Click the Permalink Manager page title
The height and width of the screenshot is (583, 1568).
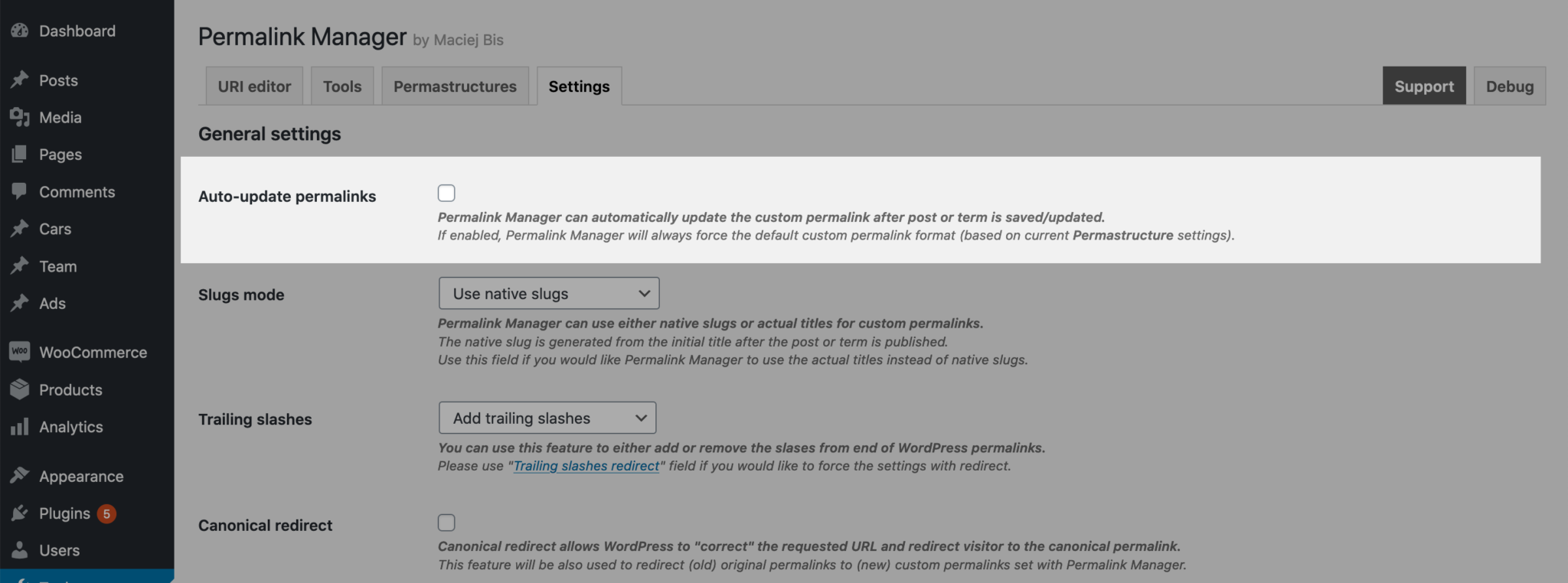[302, 37]
